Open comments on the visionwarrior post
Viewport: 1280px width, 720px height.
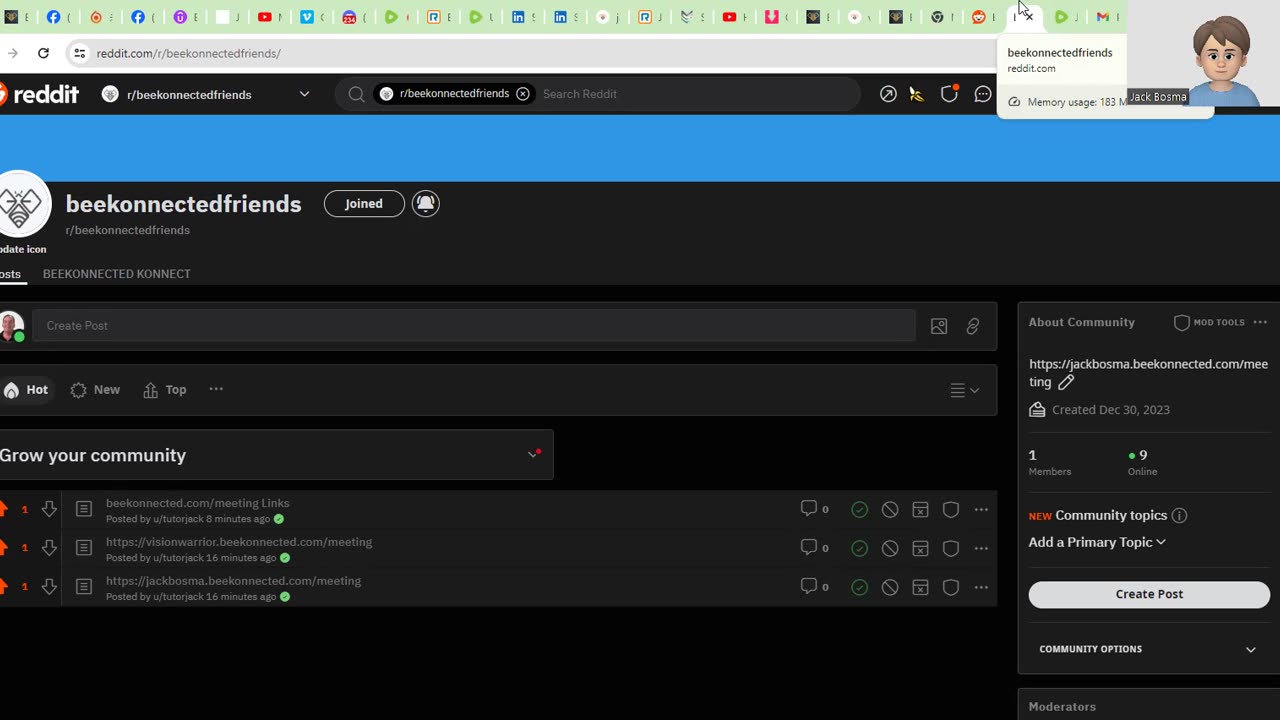tap(815, 548)
